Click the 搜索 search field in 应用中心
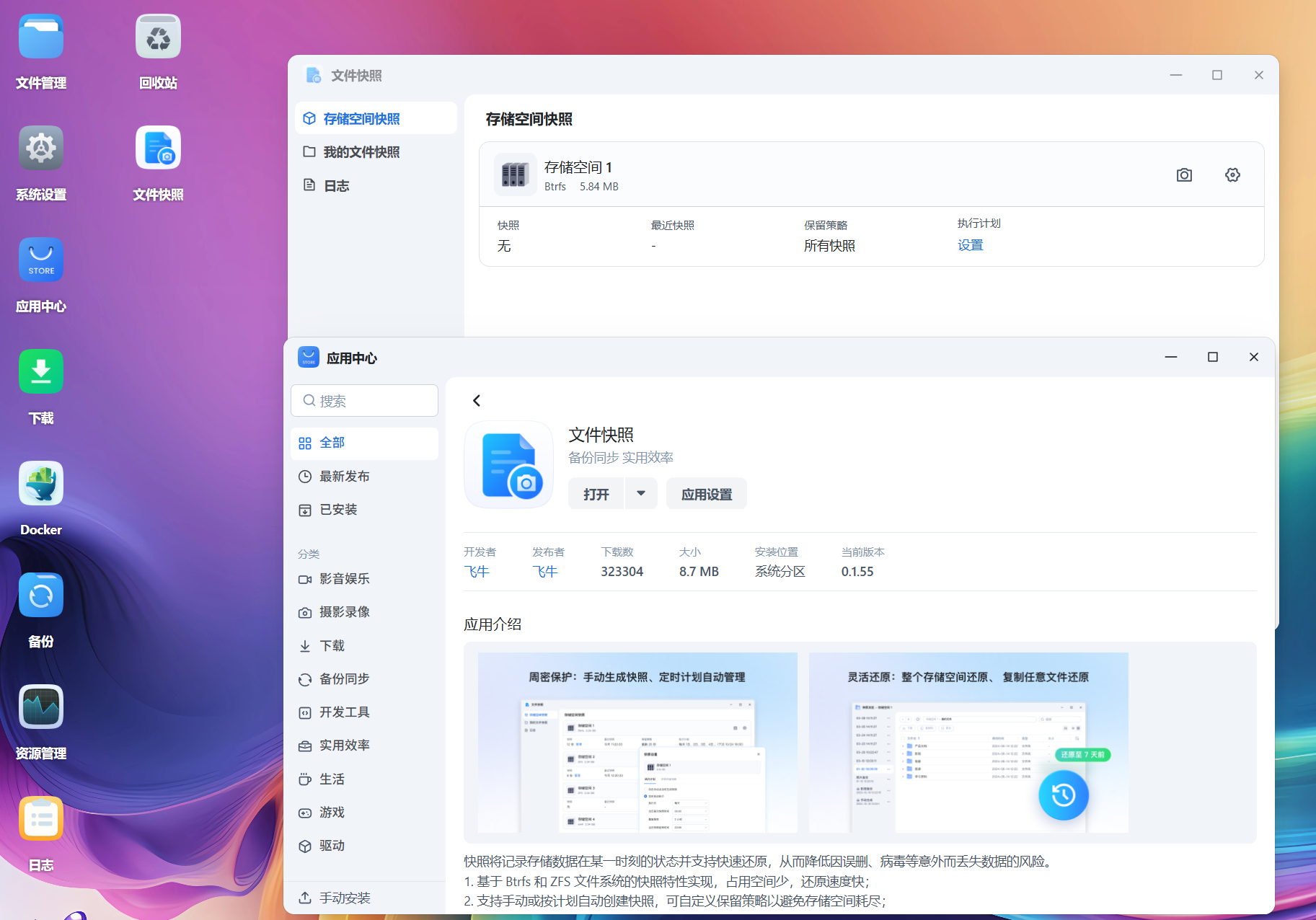The height and width of the screenshot is (920, 1316). pos(364,401)
